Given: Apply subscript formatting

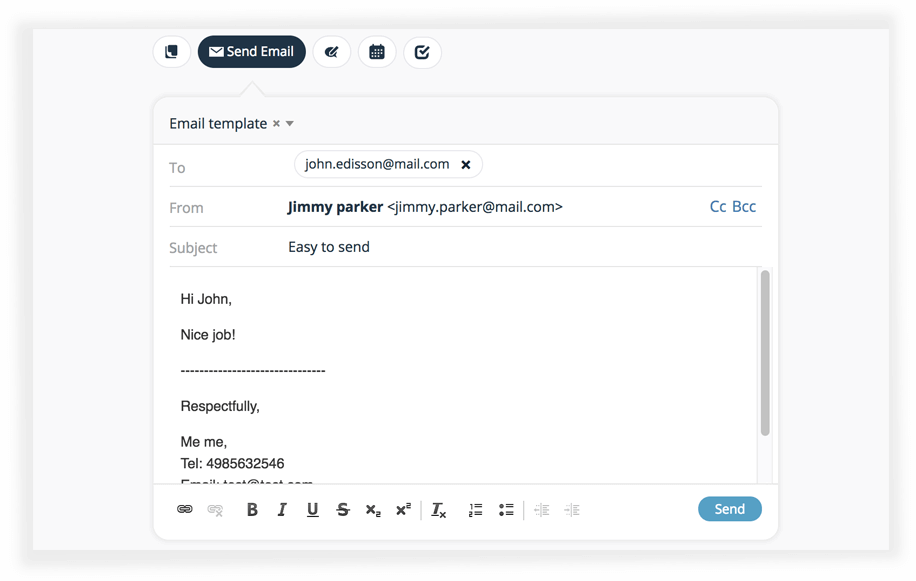Looking at the screenshot, I should (373, 510).
